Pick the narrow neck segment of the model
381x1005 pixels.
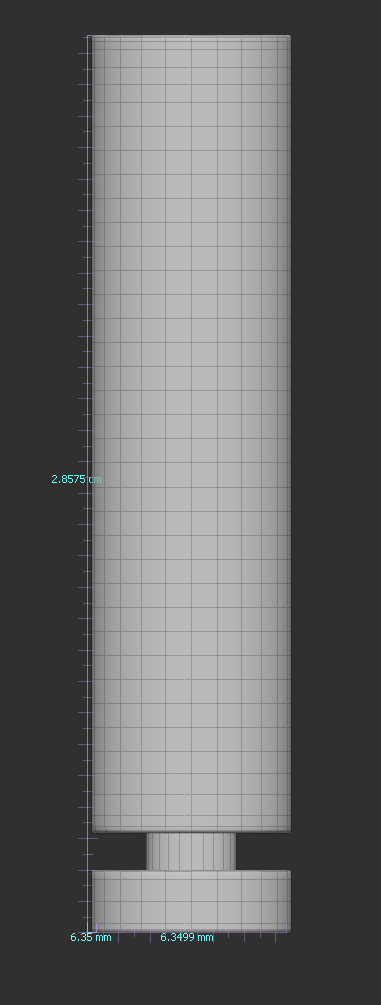point(191,851)
